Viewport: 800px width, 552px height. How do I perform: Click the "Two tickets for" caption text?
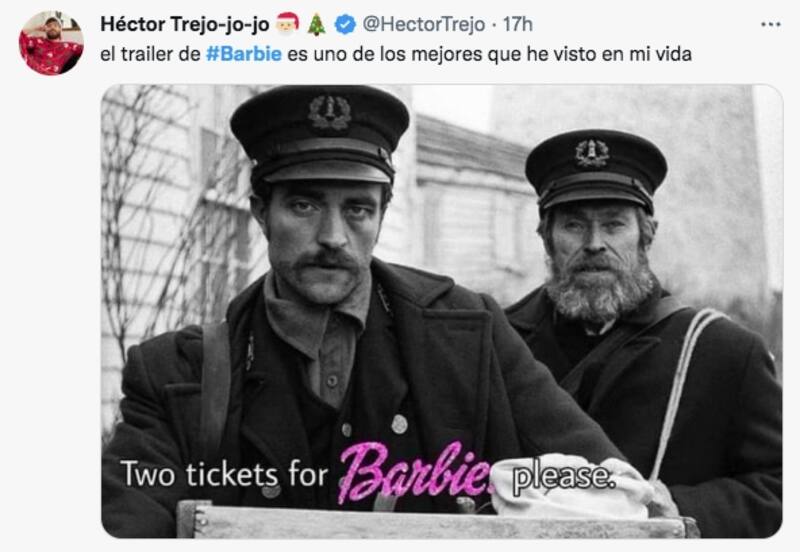point(224,474)
